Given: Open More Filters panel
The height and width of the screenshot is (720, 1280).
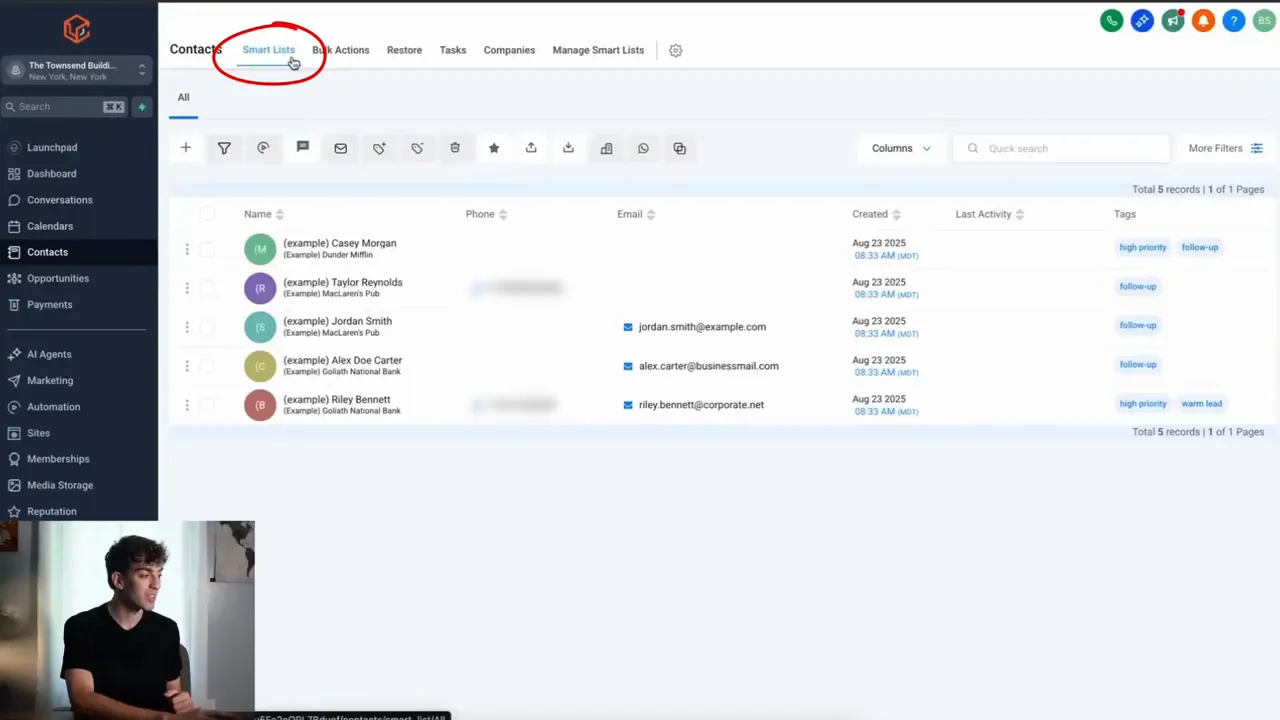Looking at the screenshot, I should 1224,148.
